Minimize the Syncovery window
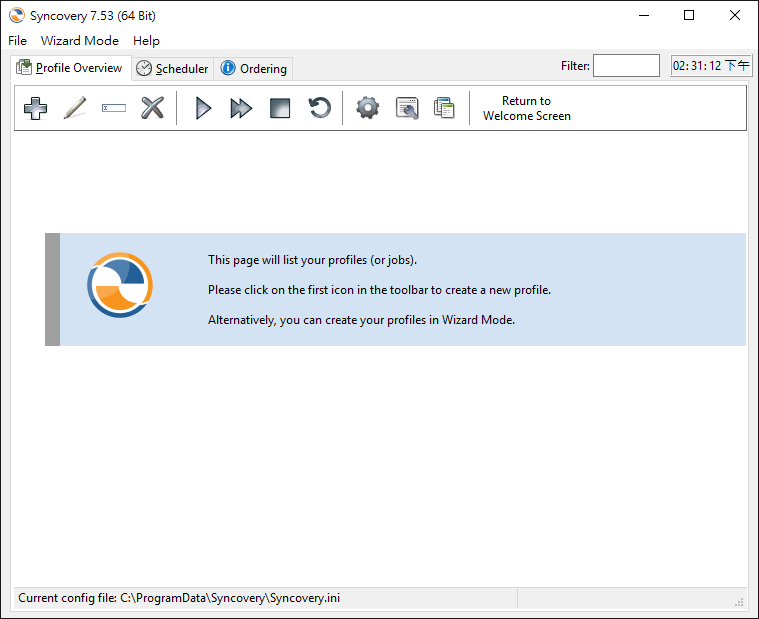 [x=644, y=15]
